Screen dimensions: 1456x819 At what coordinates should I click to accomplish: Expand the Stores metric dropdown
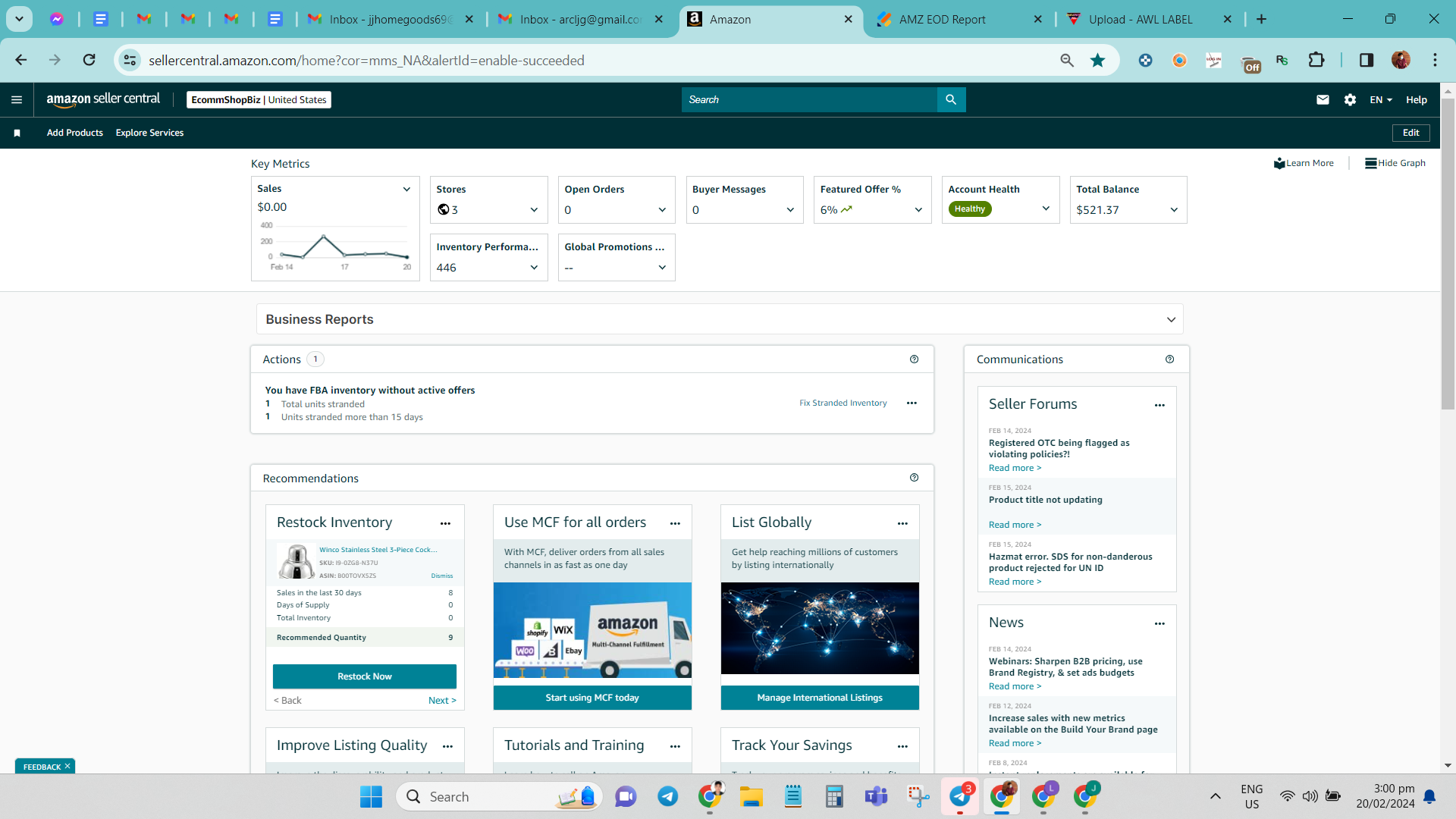click(534, 210)
